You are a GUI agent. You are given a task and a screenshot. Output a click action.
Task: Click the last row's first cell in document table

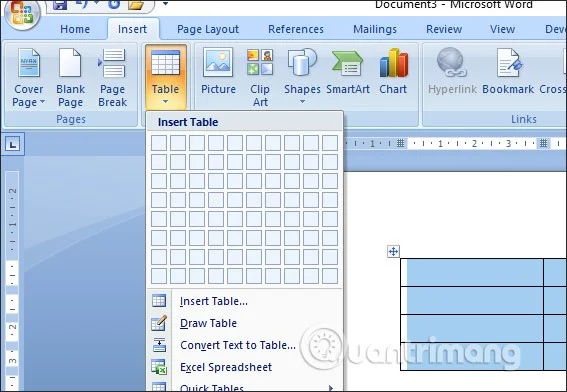[472, 356]
